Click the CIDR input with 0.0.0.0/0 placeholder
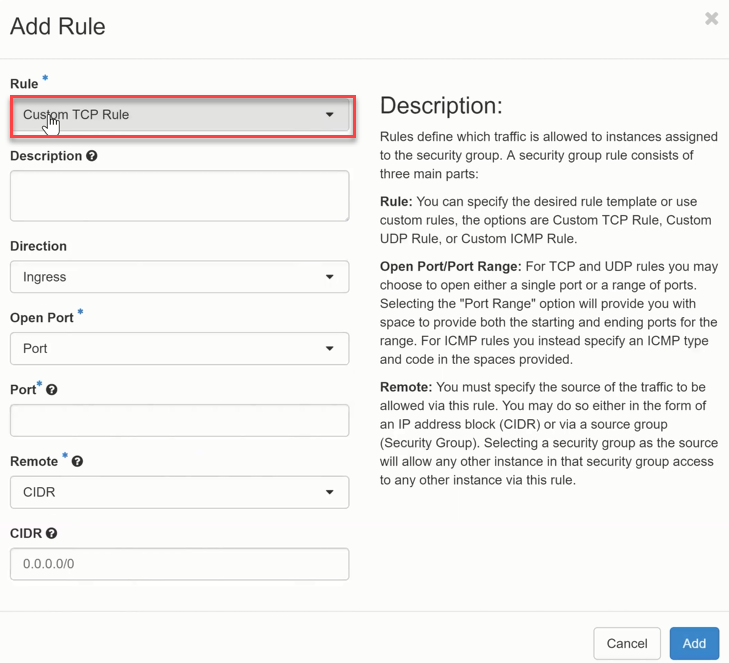 pos(180,564)
